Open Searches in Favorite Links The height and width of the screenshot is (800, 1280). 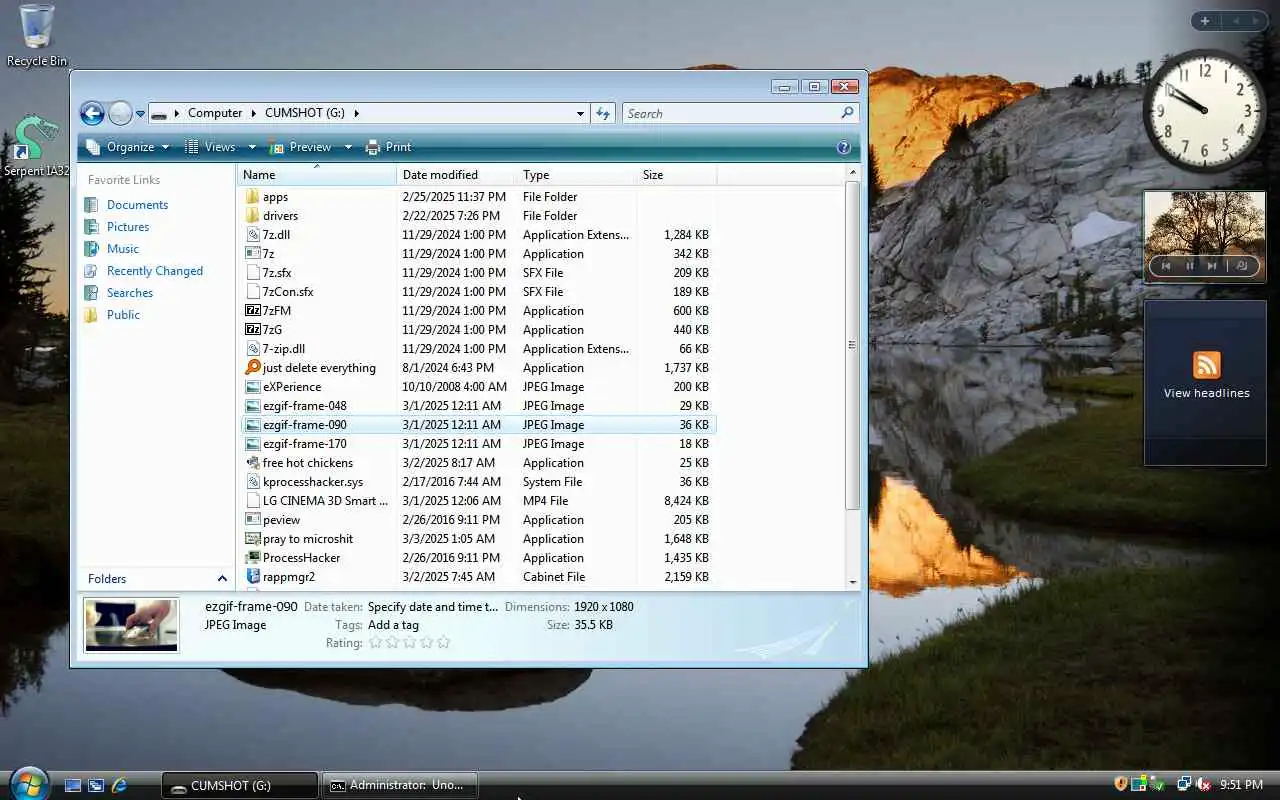coord(130,293)
